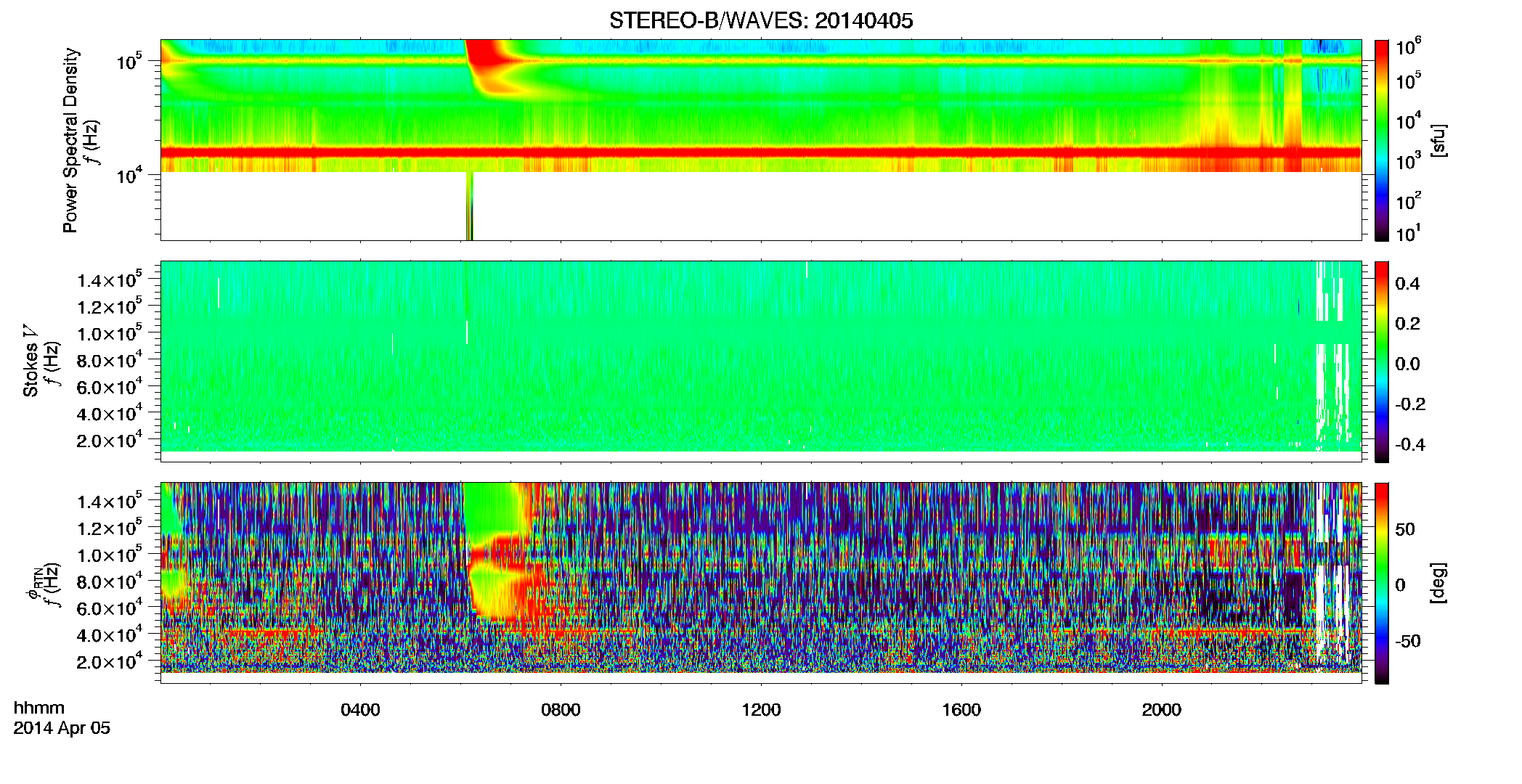Click the Stokes V color bar
Screen dimensions: 1522x784
pyautogui.click(x=1382, y=362)
